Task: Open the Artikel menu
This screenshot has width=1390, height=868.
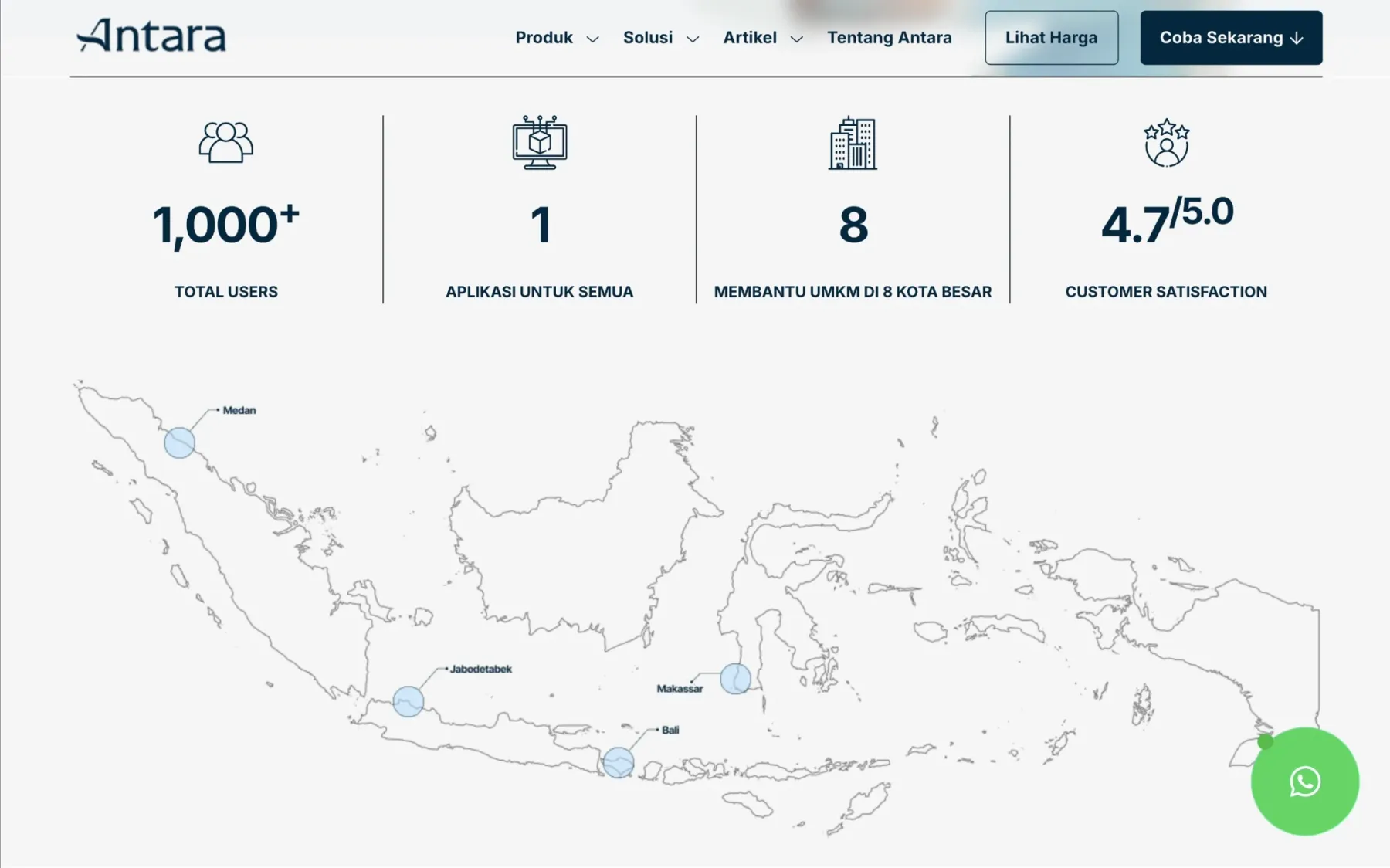Action: (x=750, y=37)
